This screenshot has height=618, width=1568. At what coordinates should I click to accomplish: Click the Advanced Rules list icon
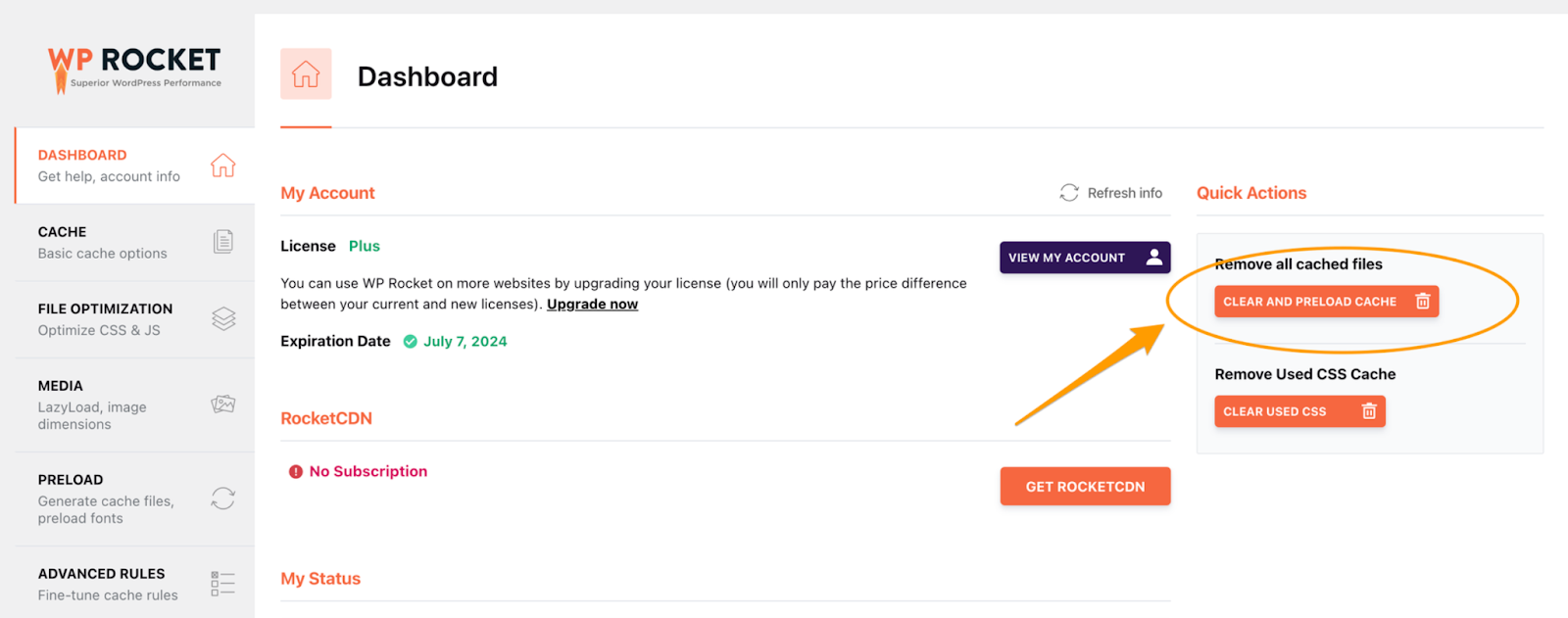pyautogui.click(x=223, y=584)
